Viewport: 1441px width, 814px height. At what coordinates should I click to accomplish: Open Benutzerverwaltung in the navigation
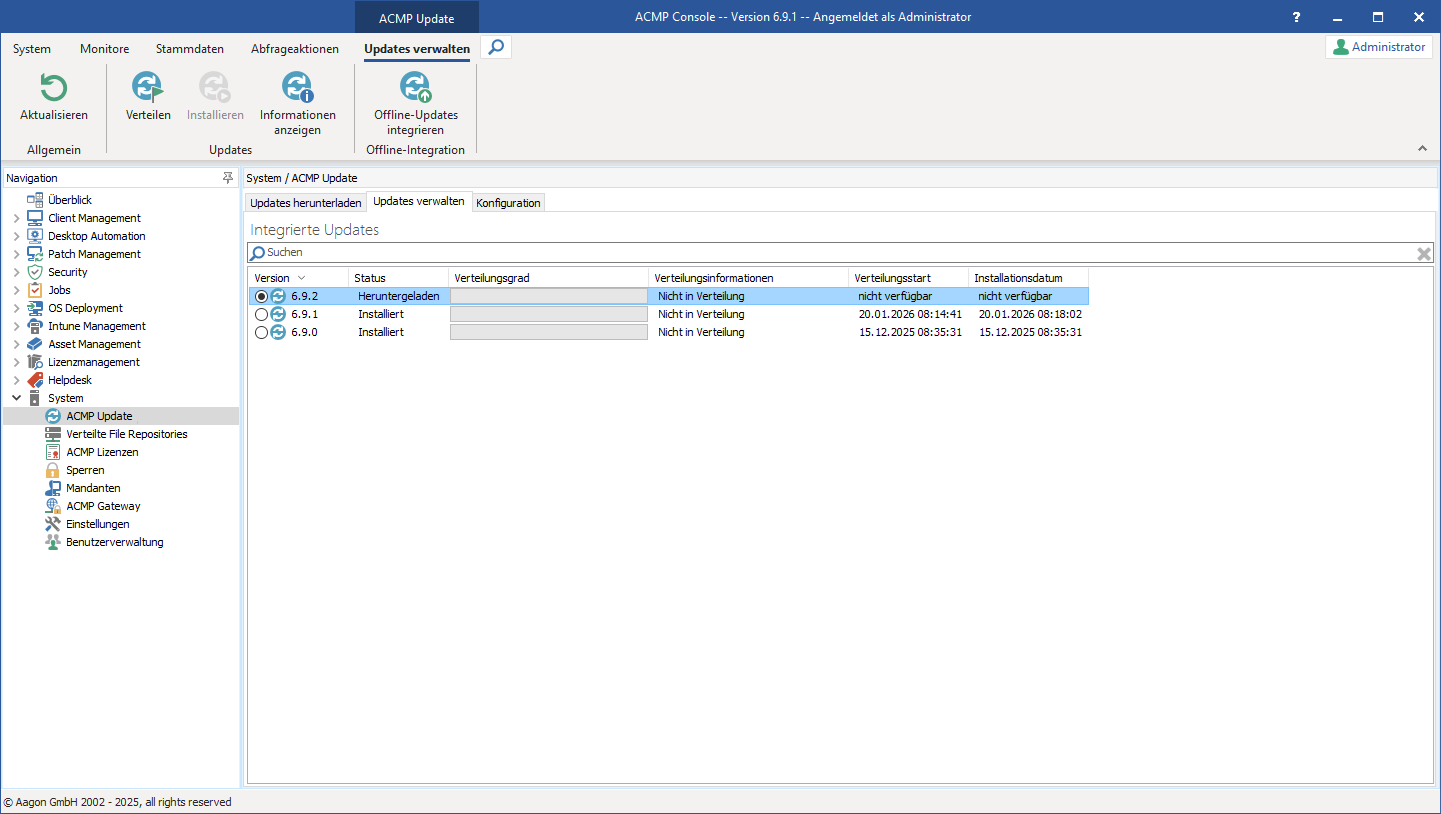click(x=114, y=541)
